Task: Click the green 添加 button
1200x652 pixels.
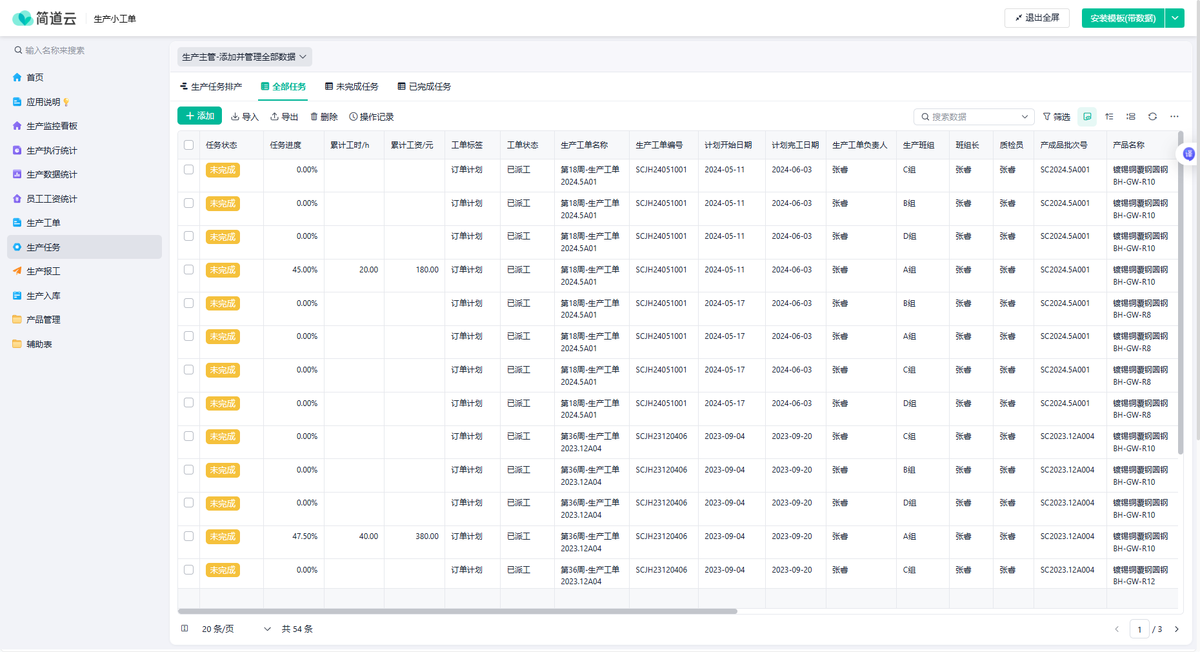Action: click(x=200, y=116)
